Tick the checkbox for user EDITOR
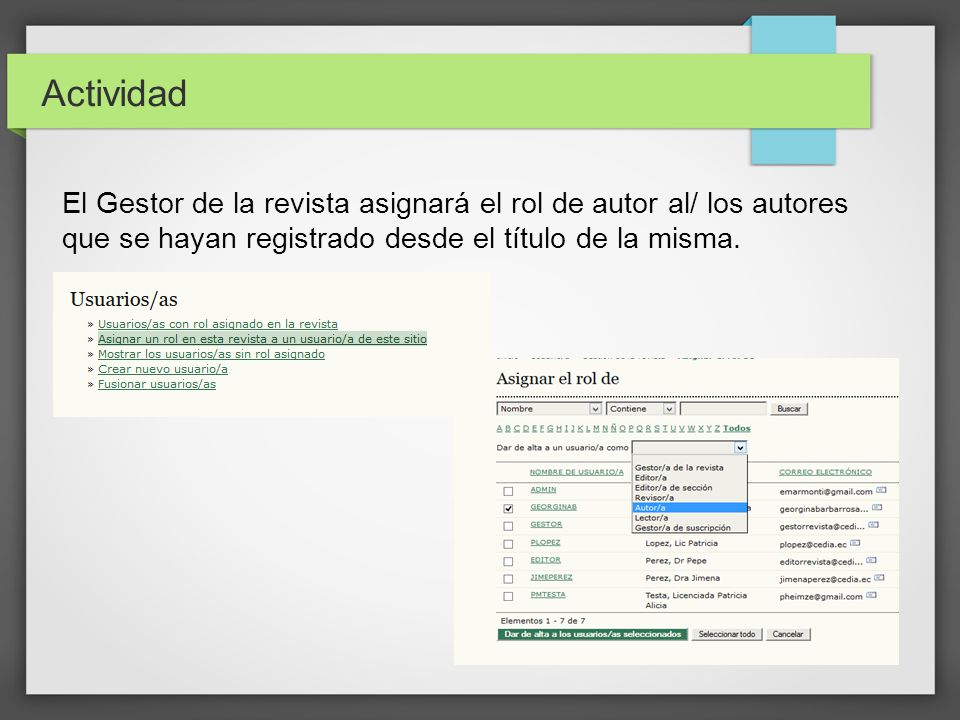Image resolution: width=960 pixels, height=720 pixels. [x=508, y=561]
